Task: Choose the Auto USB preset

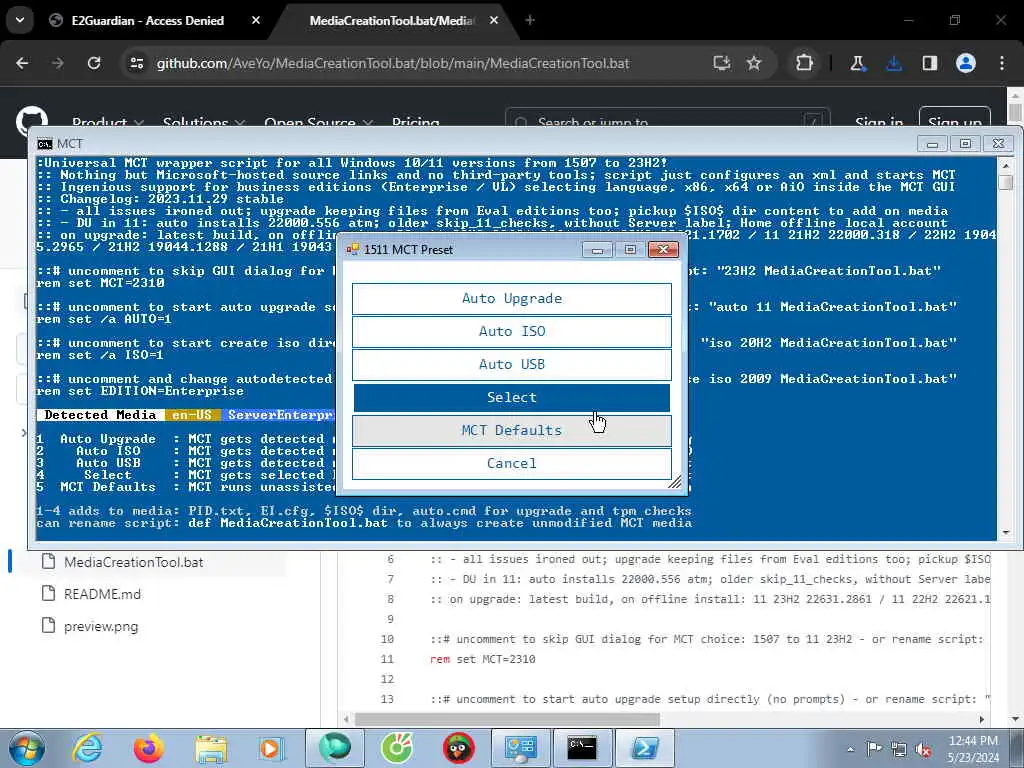Action: pyautogui.click(x=511, y=364)
